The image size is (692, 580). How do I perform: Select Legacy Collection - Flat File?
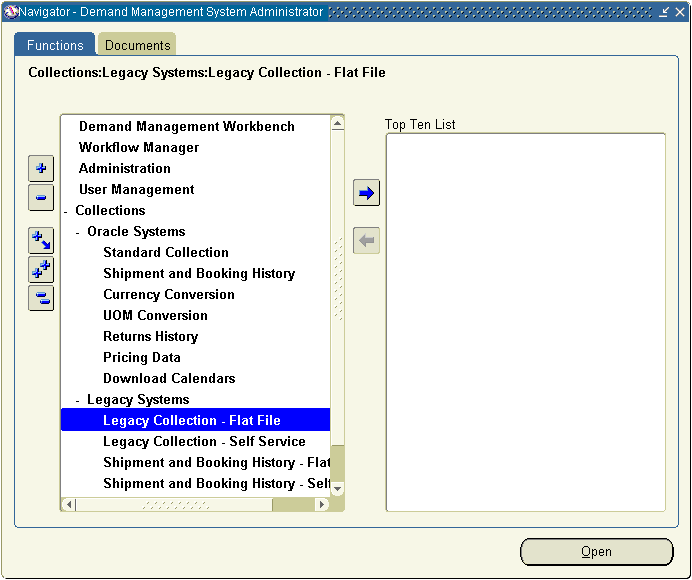[196, 420]
